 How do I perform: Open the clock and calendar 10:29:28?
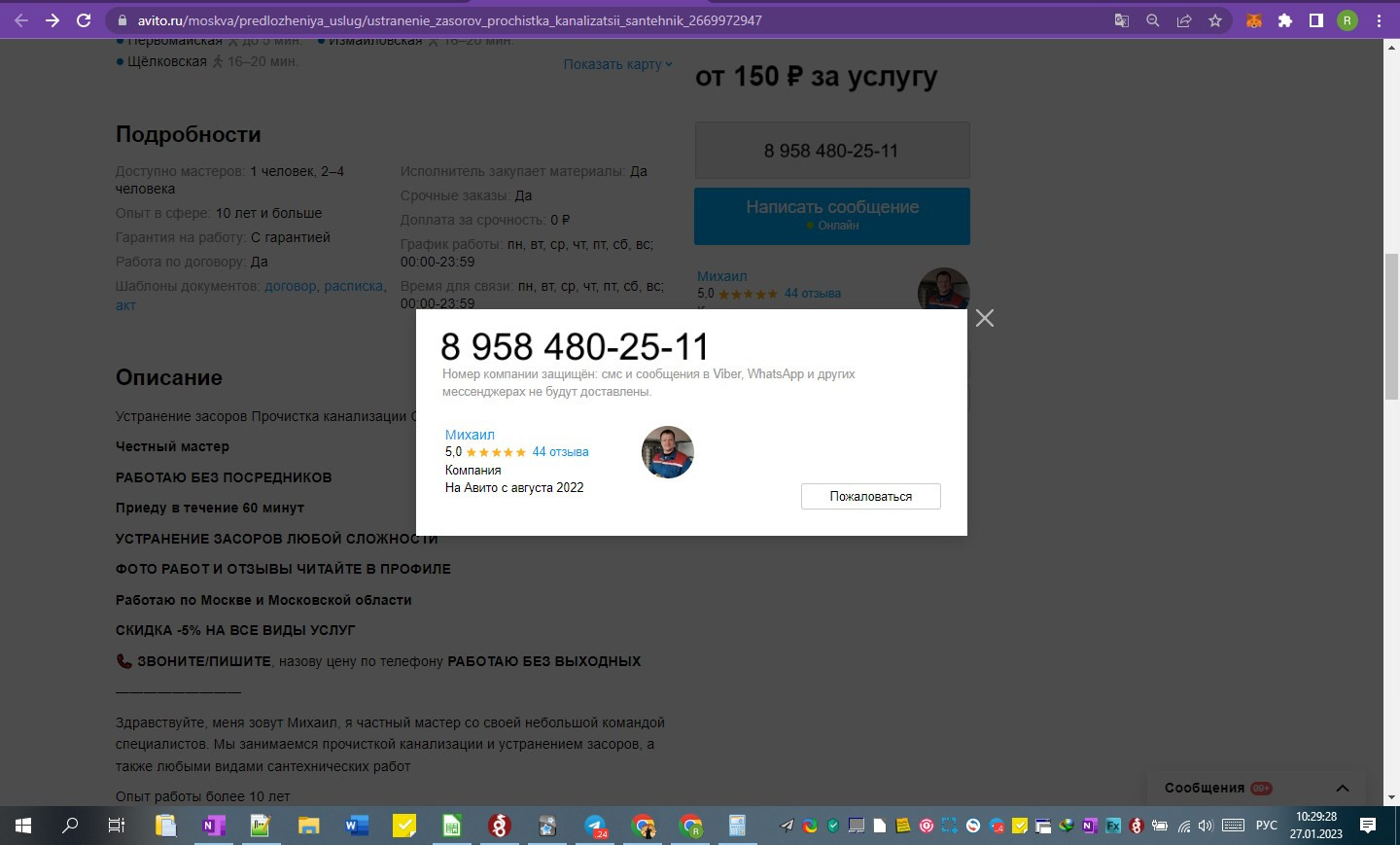coord(1316,826)
